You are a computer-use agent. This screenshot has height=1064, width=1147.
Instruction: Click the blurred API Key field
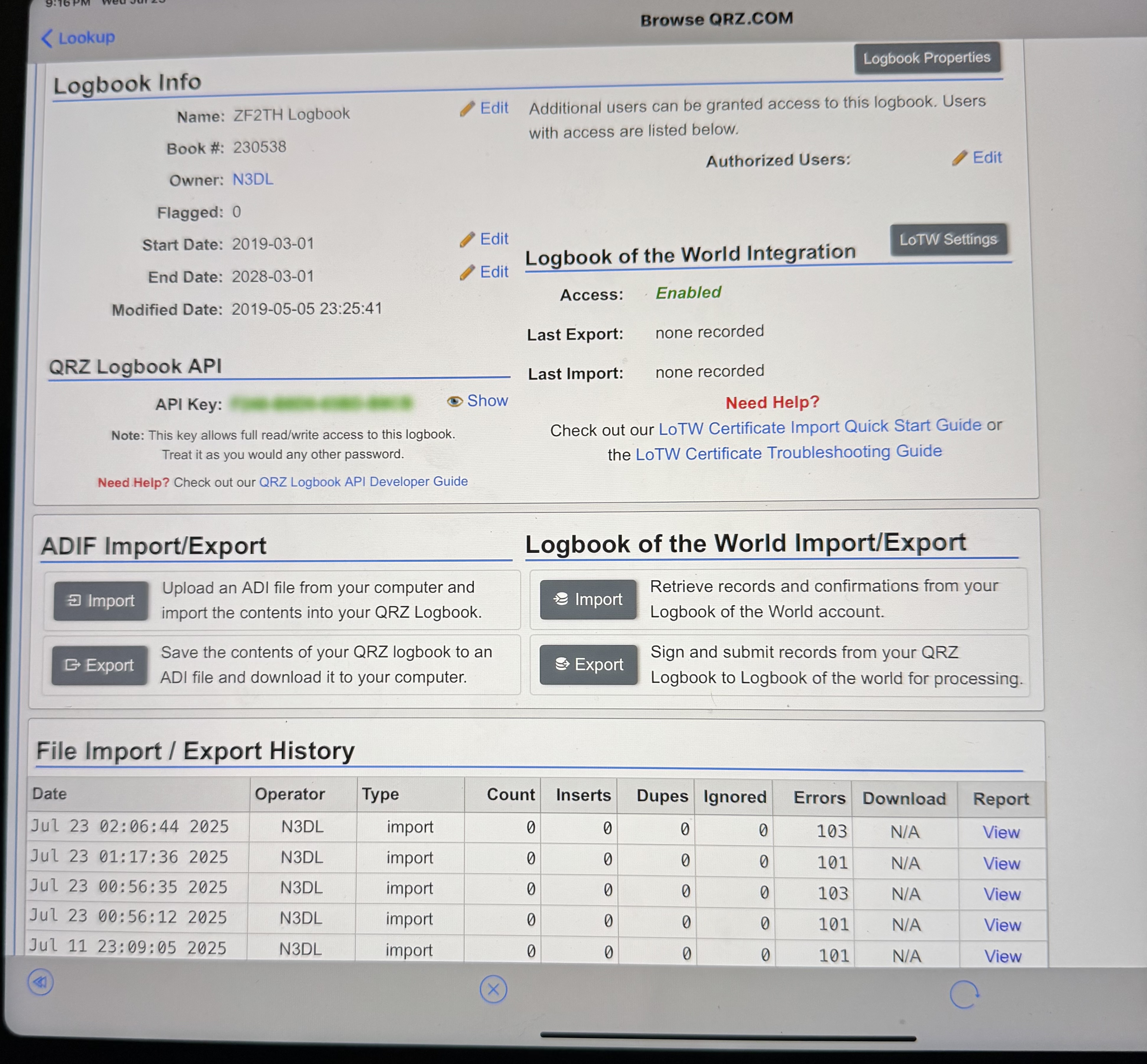[321, 403]
